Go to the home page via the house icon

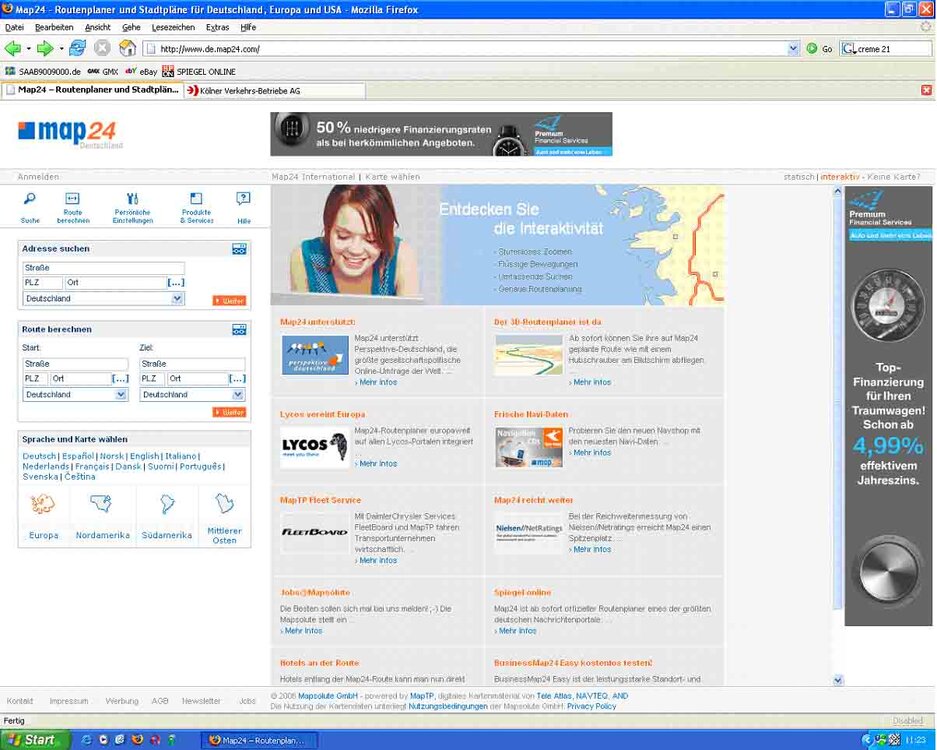coord(127,48)
